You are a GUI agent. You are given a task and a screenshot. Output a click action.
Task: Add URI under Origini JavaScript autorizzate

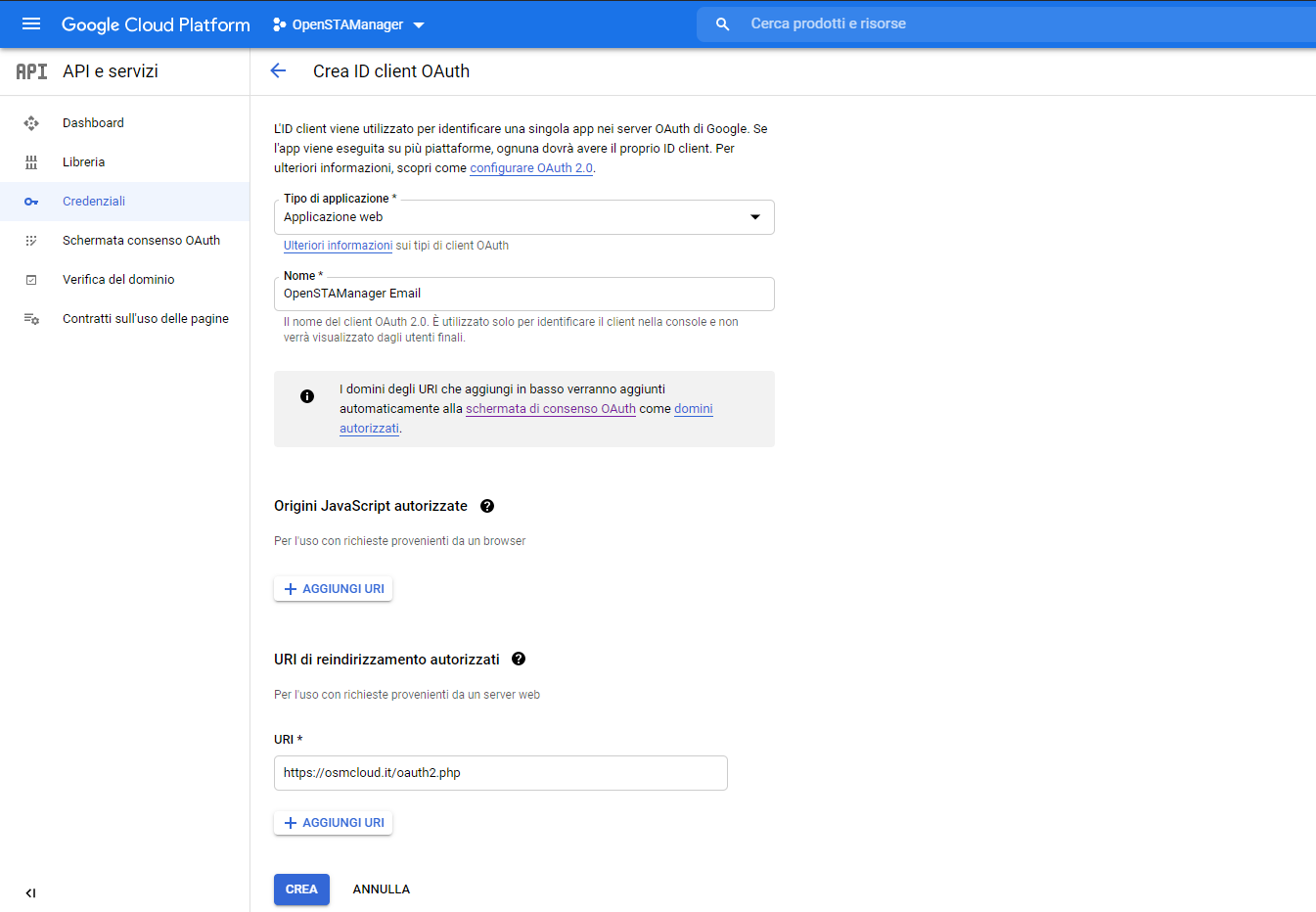tap(334, 589)
